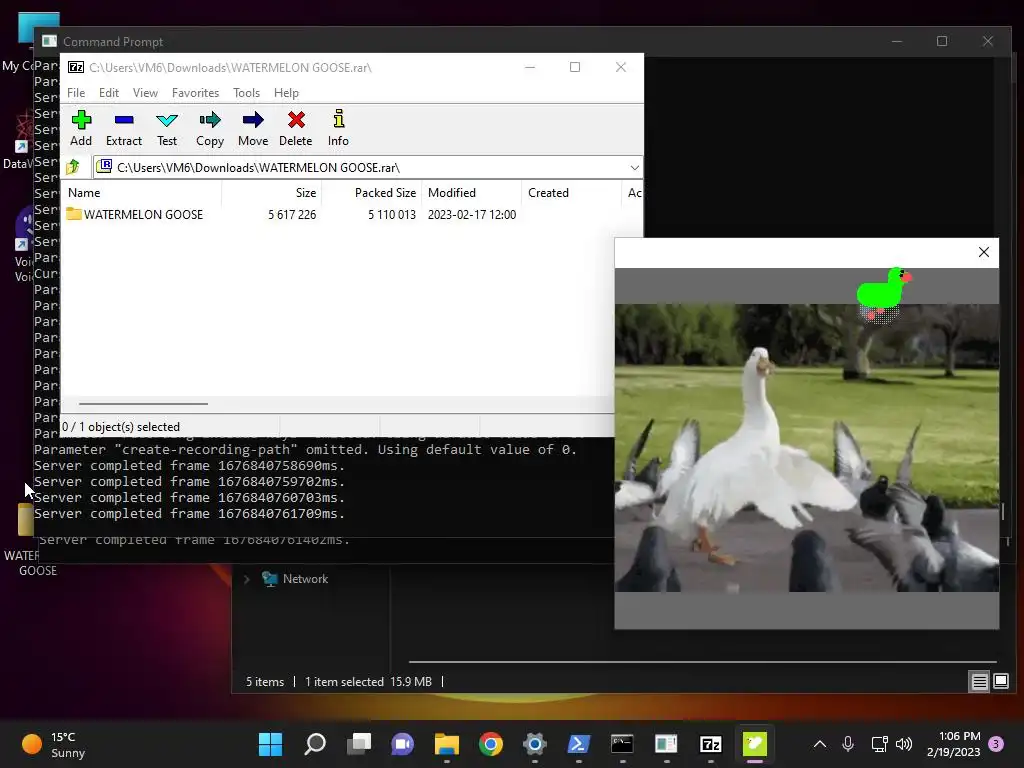This screenshot has width=1024, height=768.
Task: Click the 0 / 1 object(s) selected status
Action: pyautogui.click(x=121, y=426)
